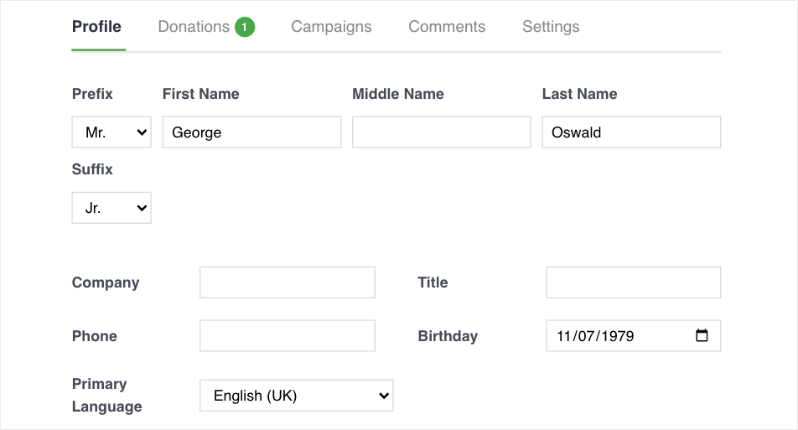
Task: Click the Middle Name label
Action: [398, 94]
